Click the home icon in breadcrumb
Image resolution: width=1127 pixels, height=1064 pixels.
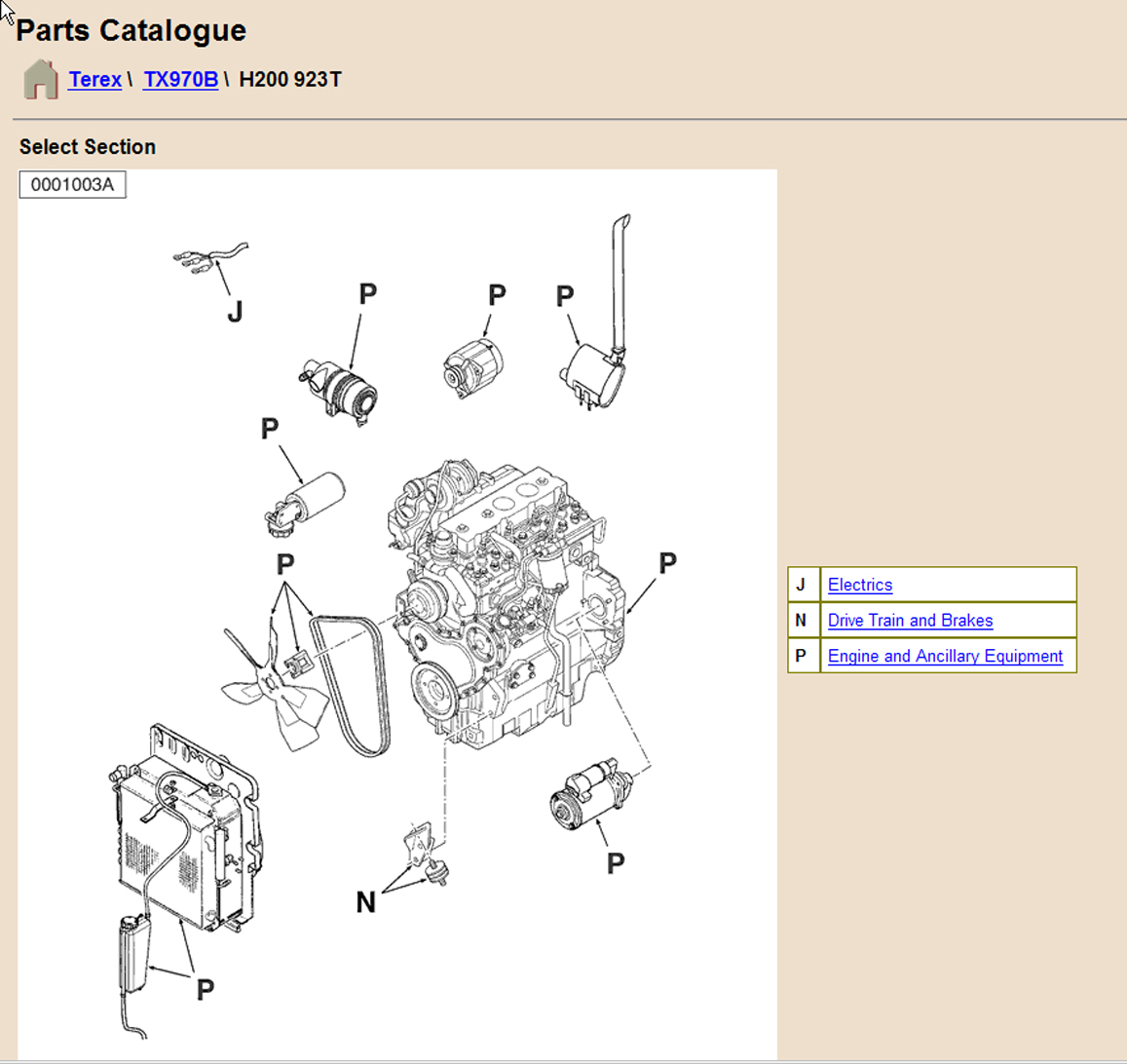tap(40, 80)
